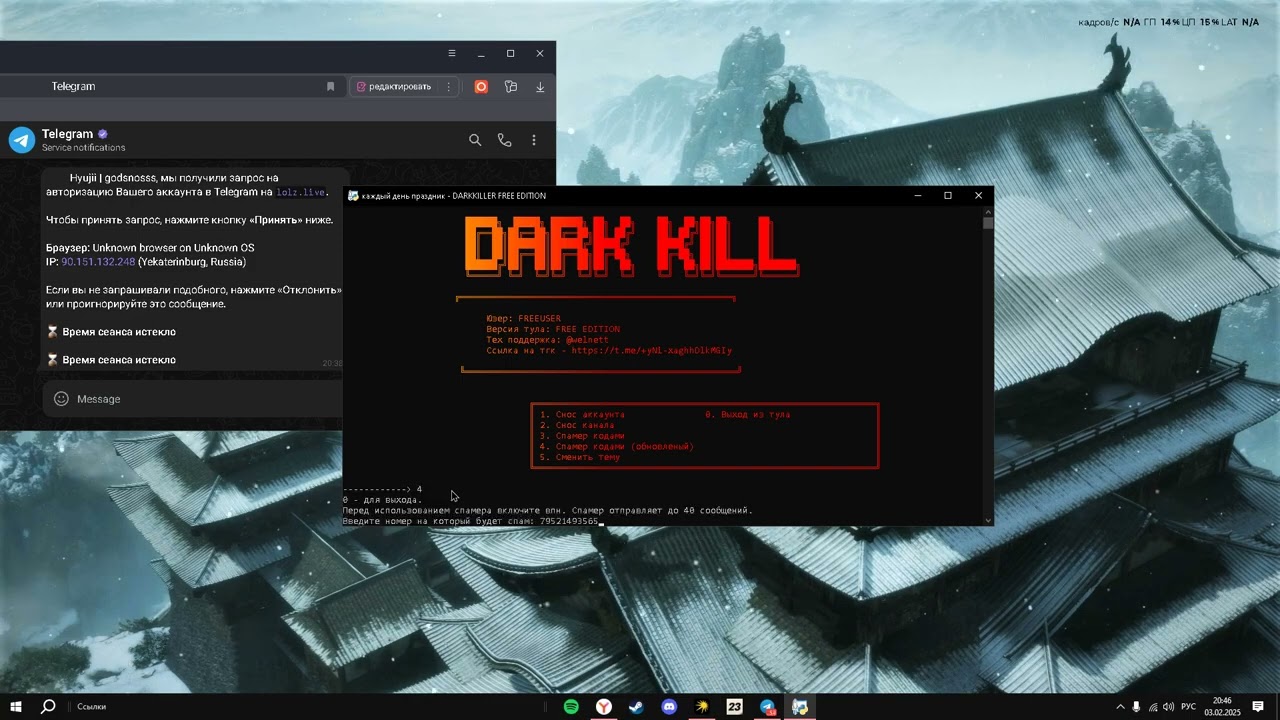1280x720 pixels.
Task: Open the network tray icon
Action: click(1153, 707)
